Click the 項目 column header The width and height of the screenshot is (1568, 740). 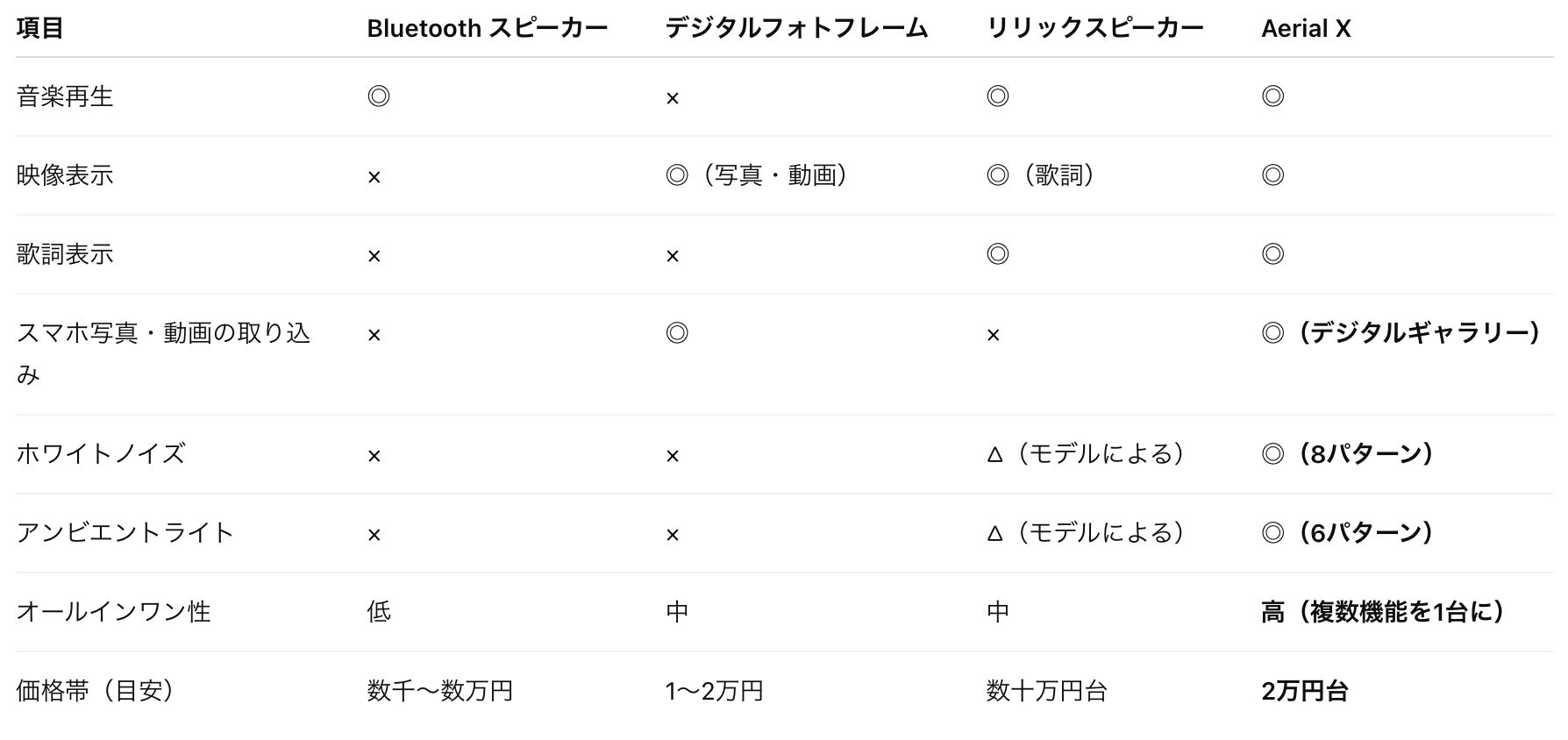click(x=39, y=29)
